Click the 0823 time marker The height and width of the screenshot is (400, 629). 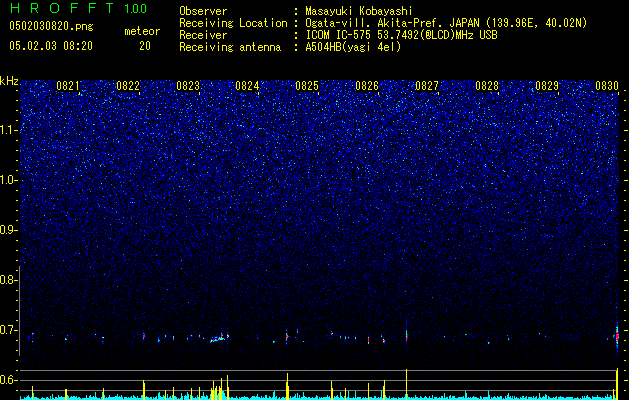[188, 86]
